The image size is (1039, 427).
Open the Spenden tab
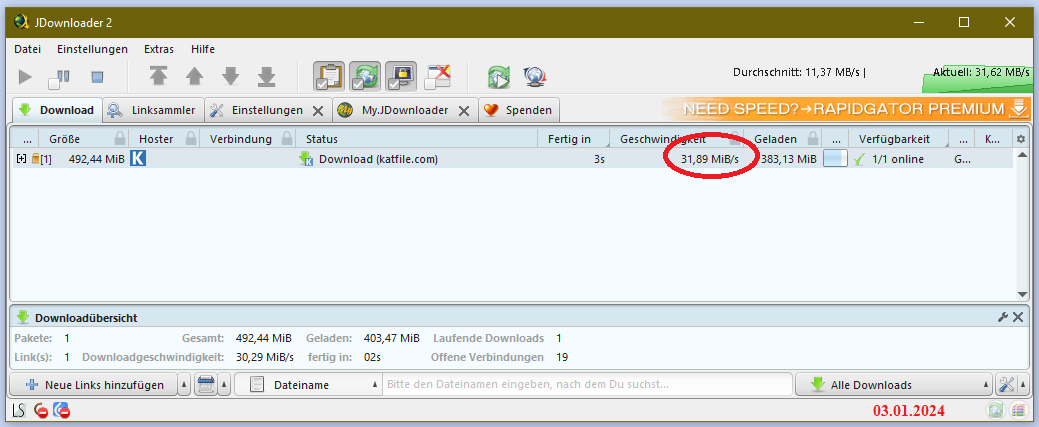(519, 110)
